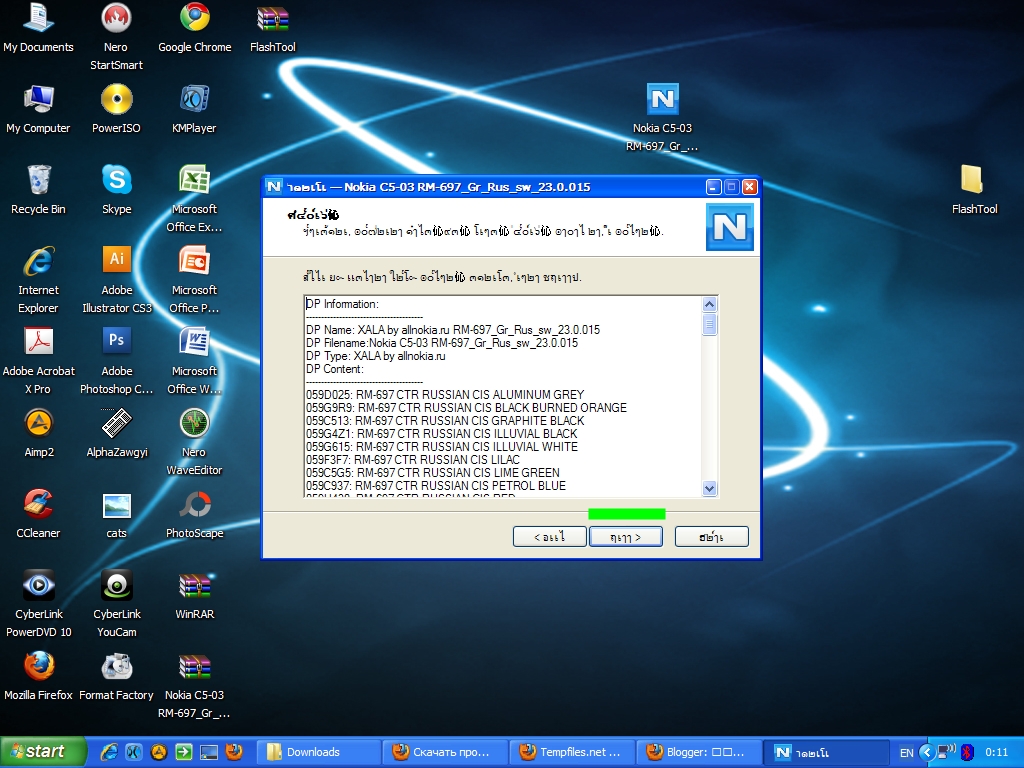Open Microsoft Office PowerPoint shortcut
1024x768 pixels.
194,280
